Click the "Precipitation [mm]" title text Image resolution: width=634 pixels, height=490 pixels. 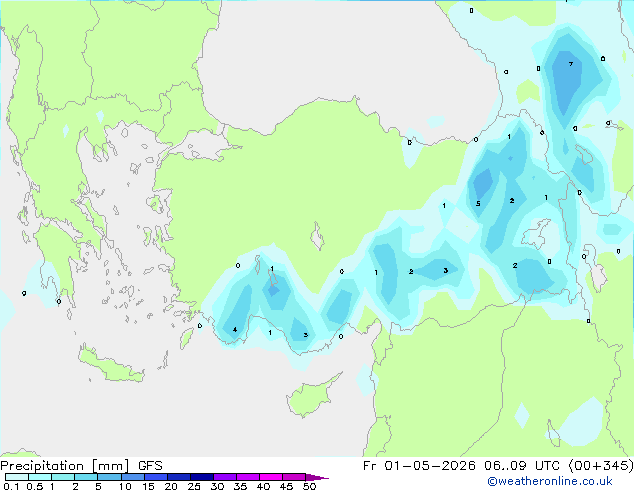pos(65,466)
